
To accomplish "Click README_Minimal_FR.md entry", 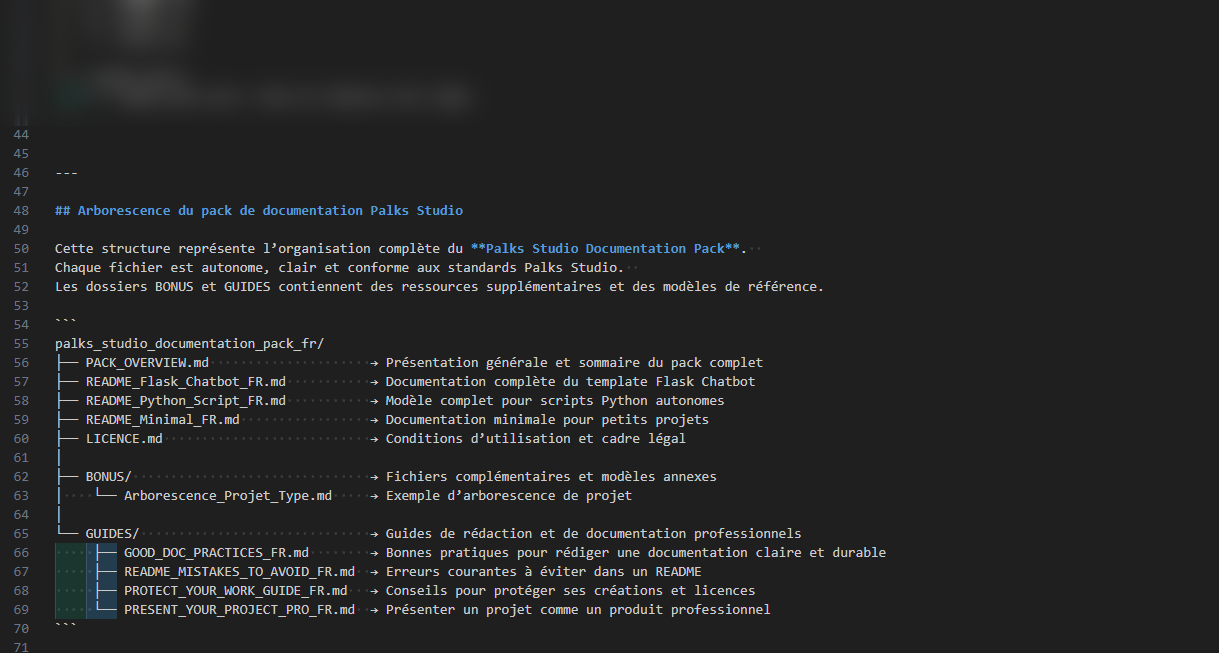I will coord(162,420).
